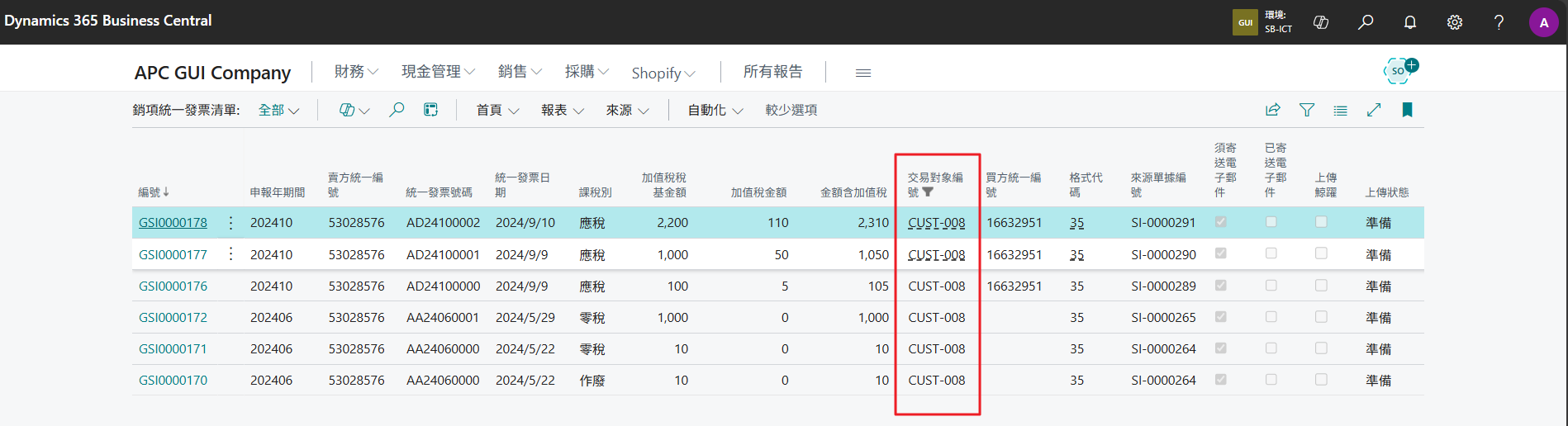This screenshot has height=426, width=1568.
Task: Expand the 來源 action menu
Action: click(627, 110)
